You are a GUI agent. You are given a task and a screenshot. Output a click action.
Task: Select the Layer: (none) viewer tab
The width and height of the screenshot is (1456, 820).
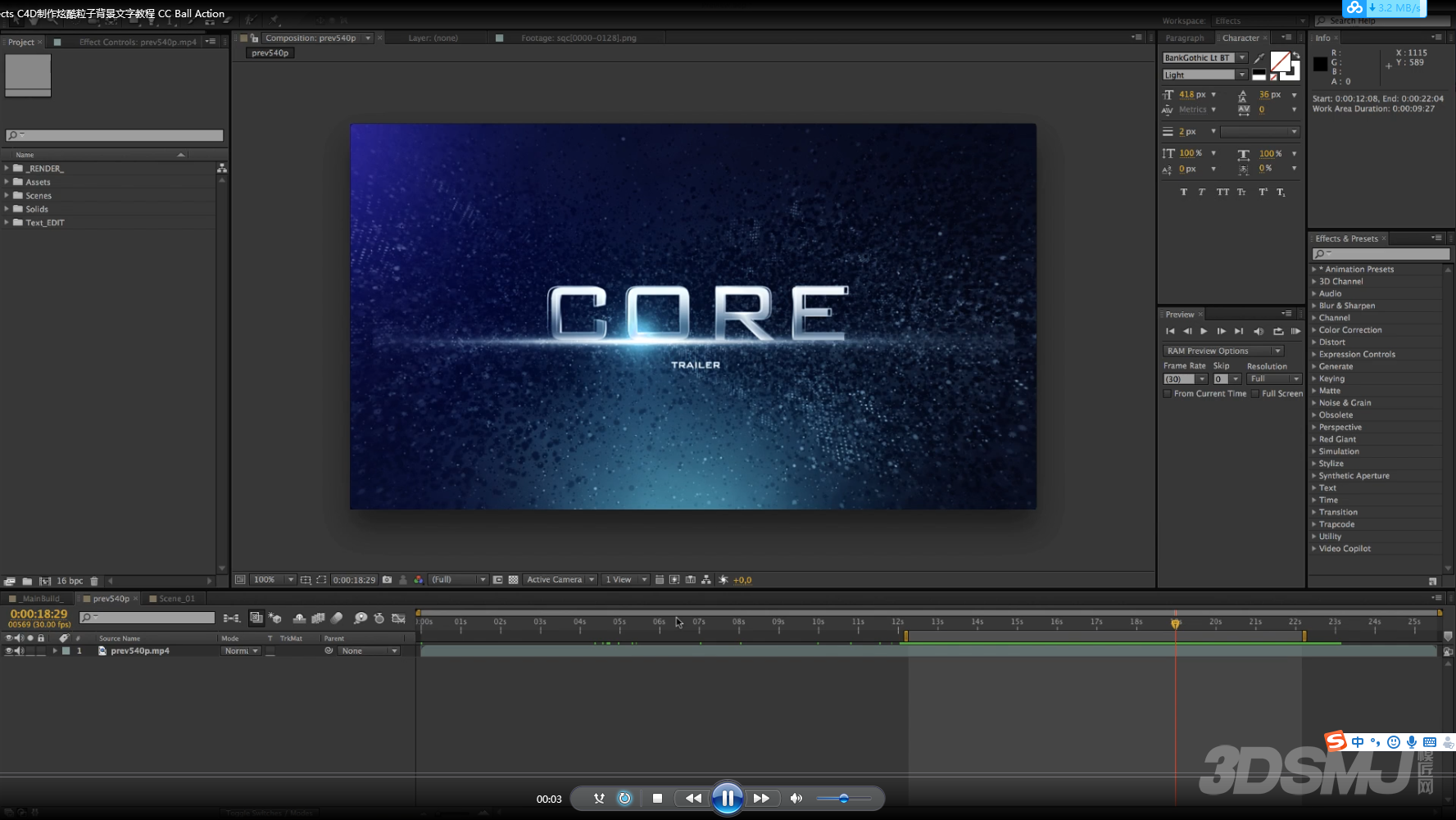coord(433,38)
